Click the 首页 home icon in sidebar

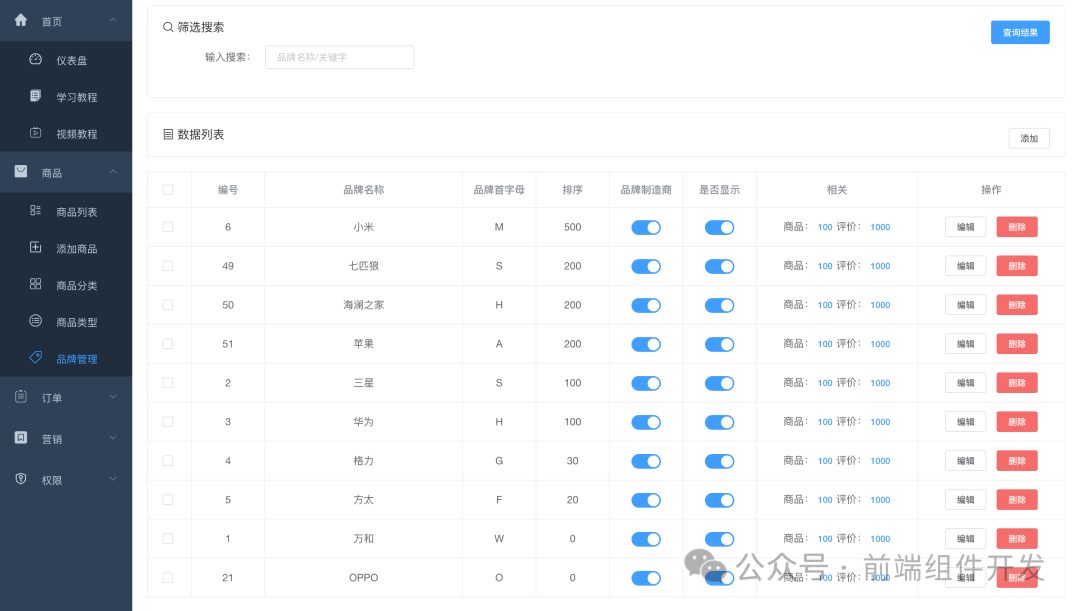pos(22,19)
